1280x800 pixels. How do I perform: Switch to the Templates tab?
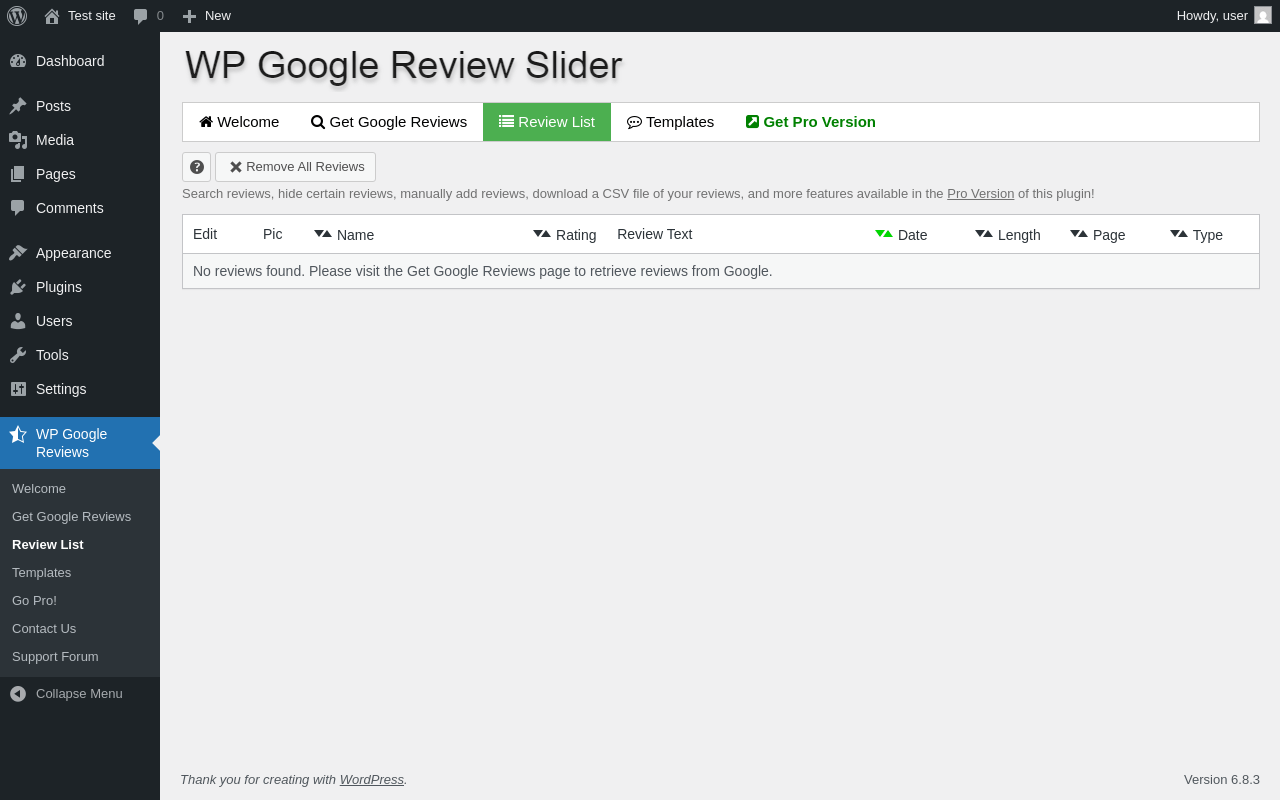pos(670,122)
